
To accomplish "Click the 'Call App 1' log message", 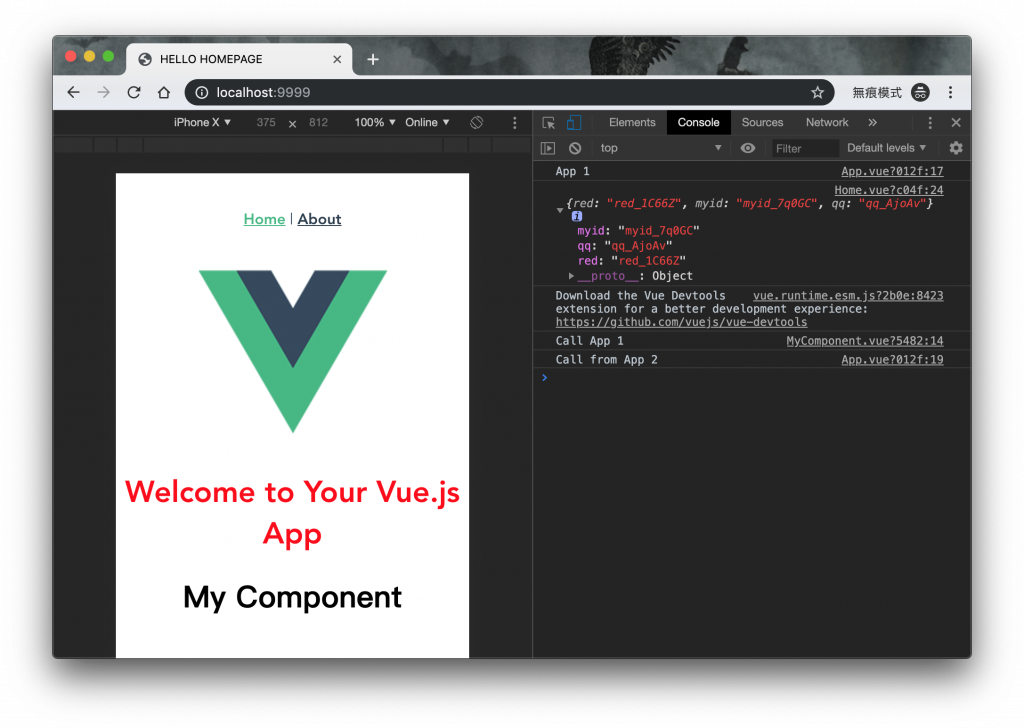I will coord(589,341).
